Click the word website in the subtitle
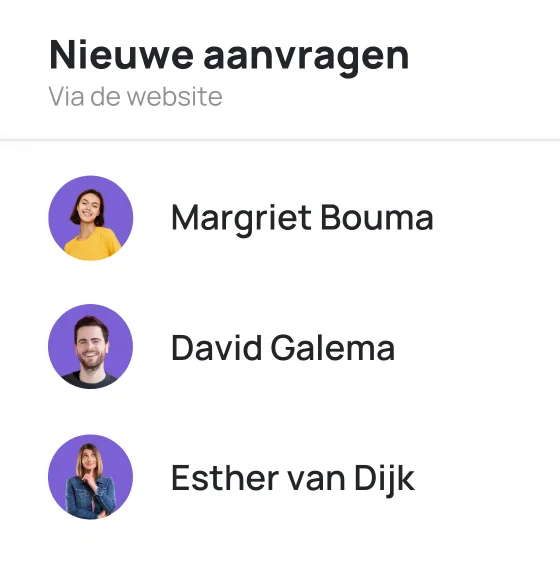Image resolution: width=560 pixels, height=570 pixels. click(175, 97)
